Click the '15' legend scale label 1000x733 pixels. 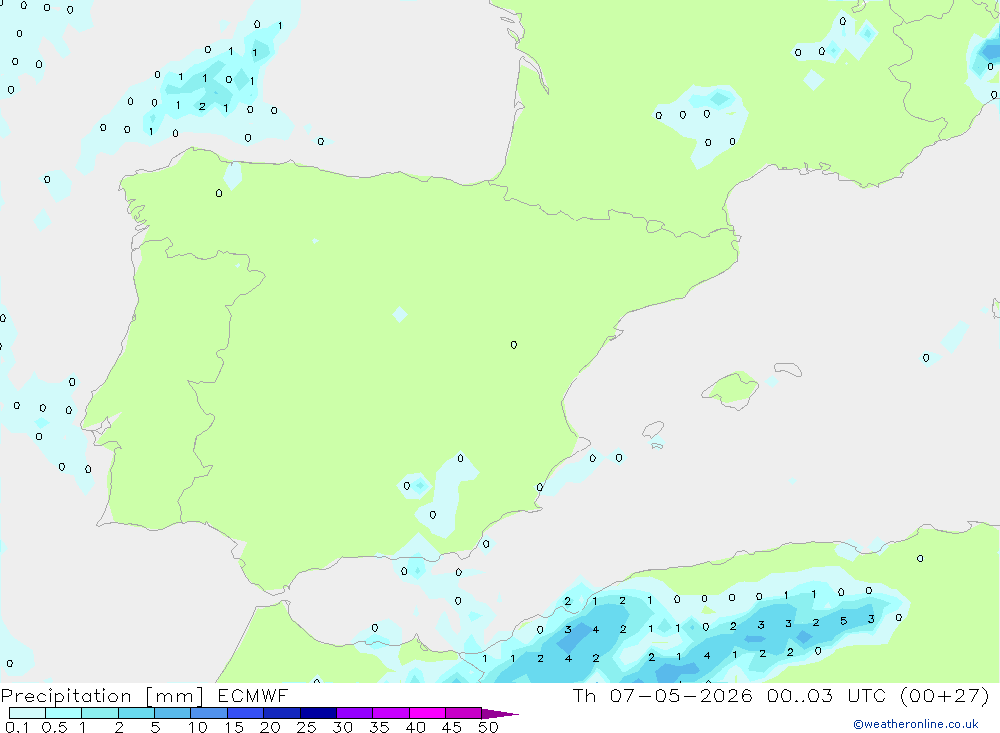pos(234,727)
